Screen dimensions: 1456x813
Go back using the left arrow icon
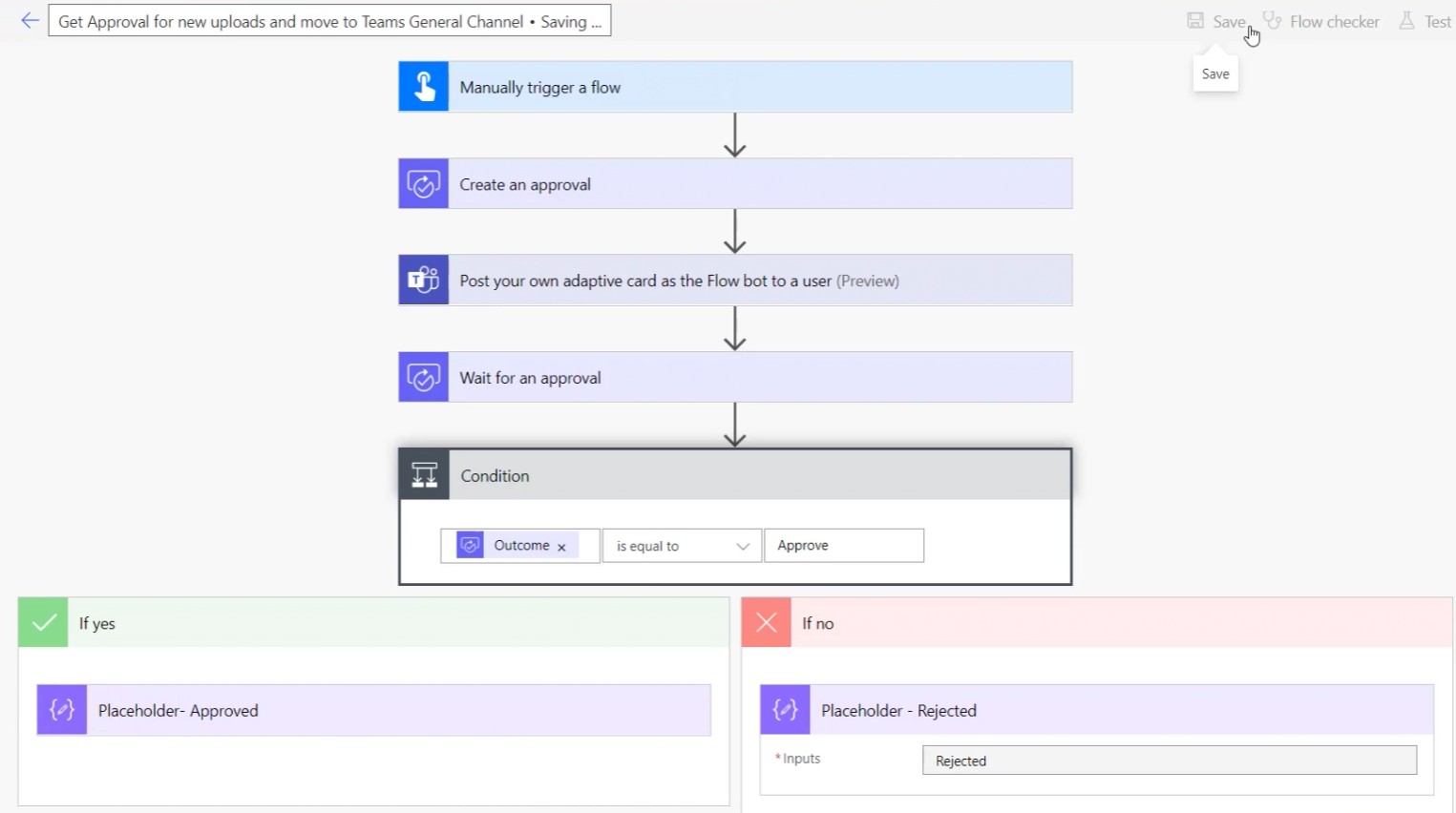coord(31,20)
